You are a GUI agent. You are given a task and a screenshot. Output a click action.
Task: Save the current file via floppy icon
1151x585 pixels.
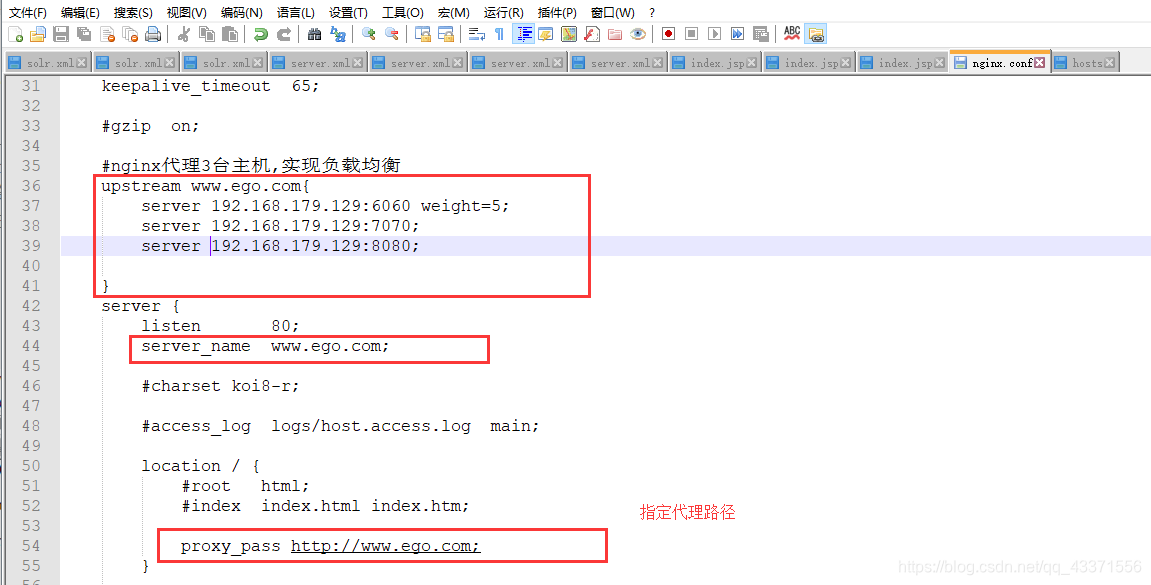point(61,34)
